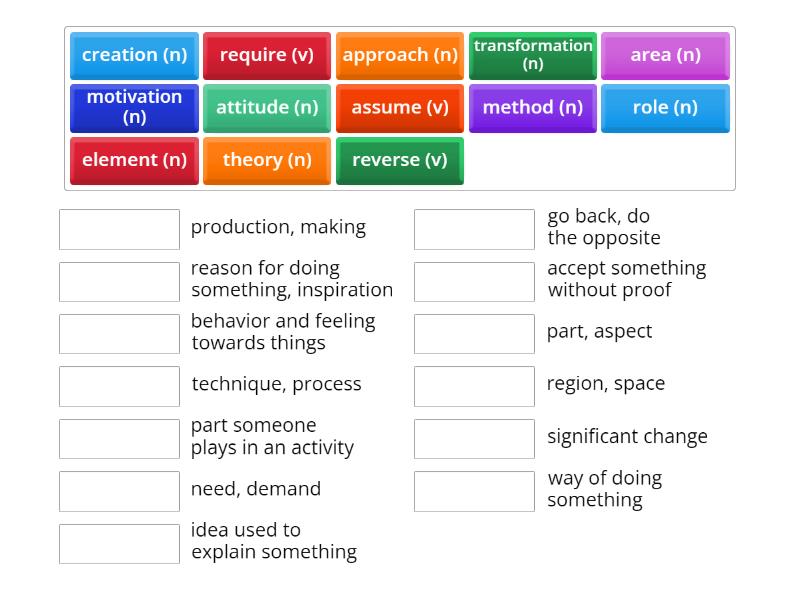The image size is (800, 600).
Task: Pick the 'element (n)' word tile
Action: click(x=134, y=160)
